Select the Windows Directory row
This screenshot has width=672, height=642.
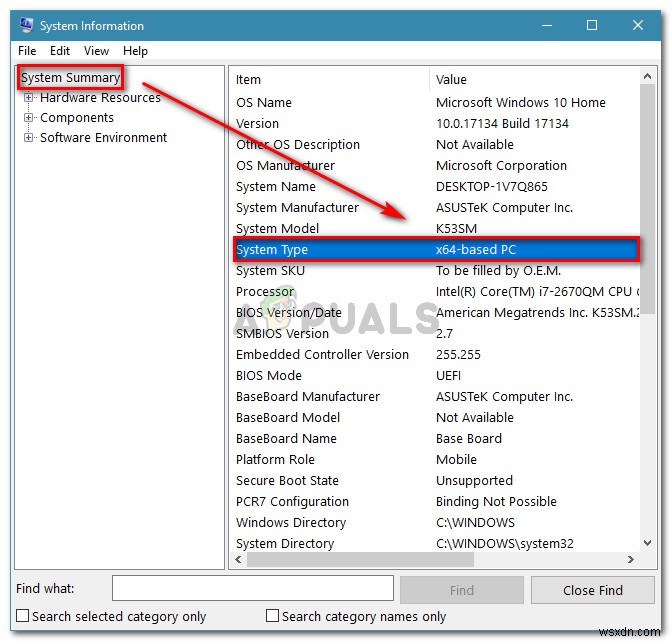pyautogui.click(x=435, y=523)
